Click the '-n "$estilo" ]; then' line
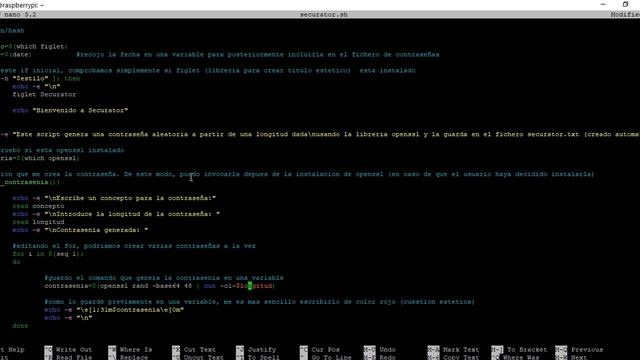Image resolution: width=640 pixels, height=360 pixels. pos(40,78)
